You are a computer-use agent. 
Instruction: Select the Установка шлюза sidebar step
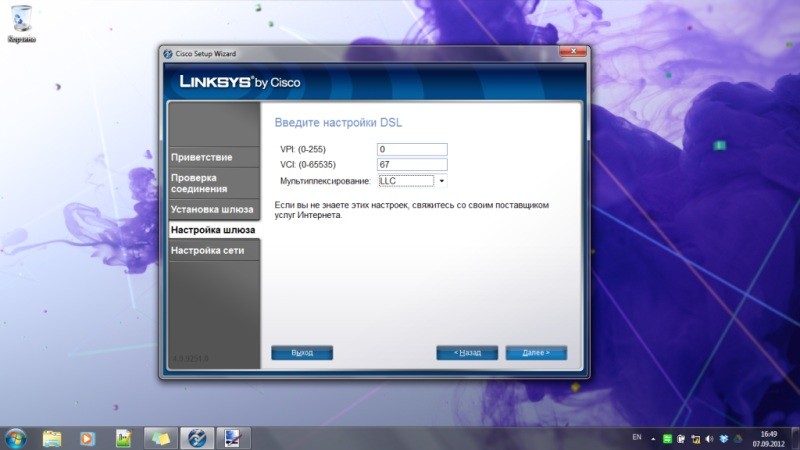click(x=214, y=209)
